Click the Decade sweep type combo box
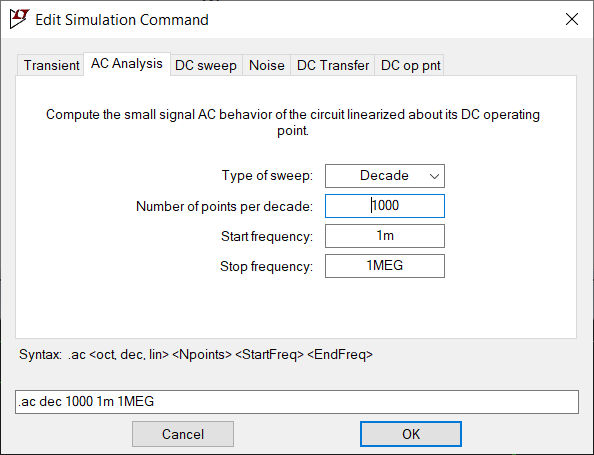 pos(385,176)
